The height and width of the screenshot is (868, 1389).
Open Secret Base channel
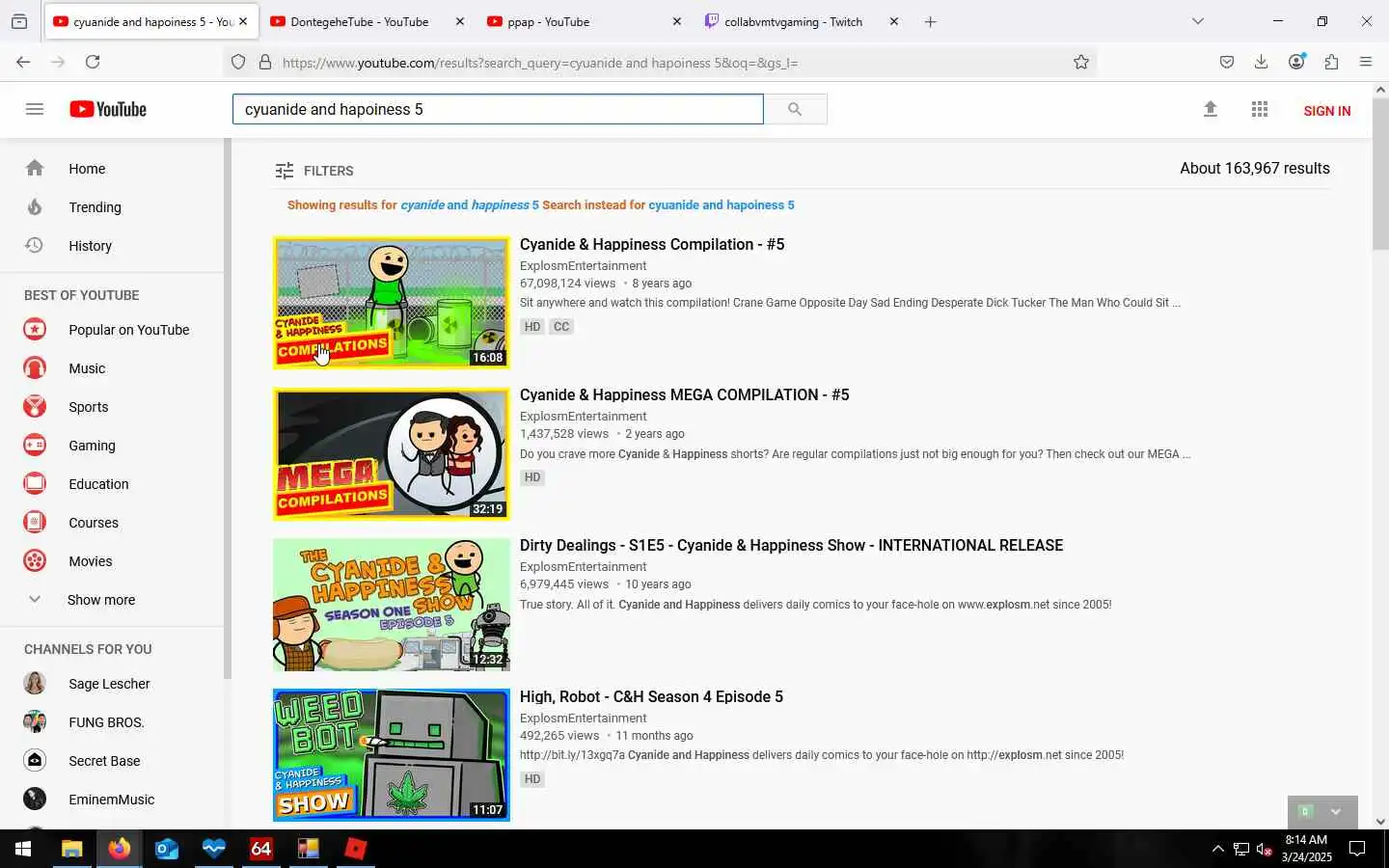click(x=104, y=761)
